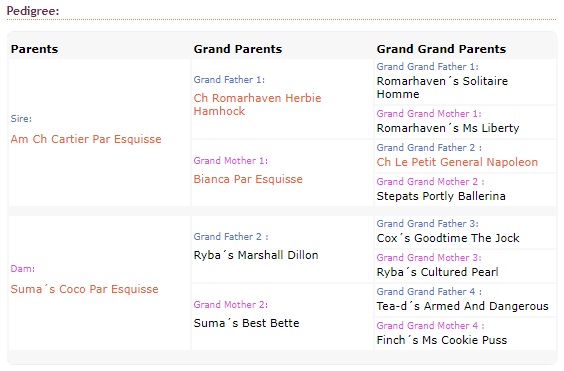Click the Parents column header
This screenshot has height=371, width=564.
(x=34, y=49)
